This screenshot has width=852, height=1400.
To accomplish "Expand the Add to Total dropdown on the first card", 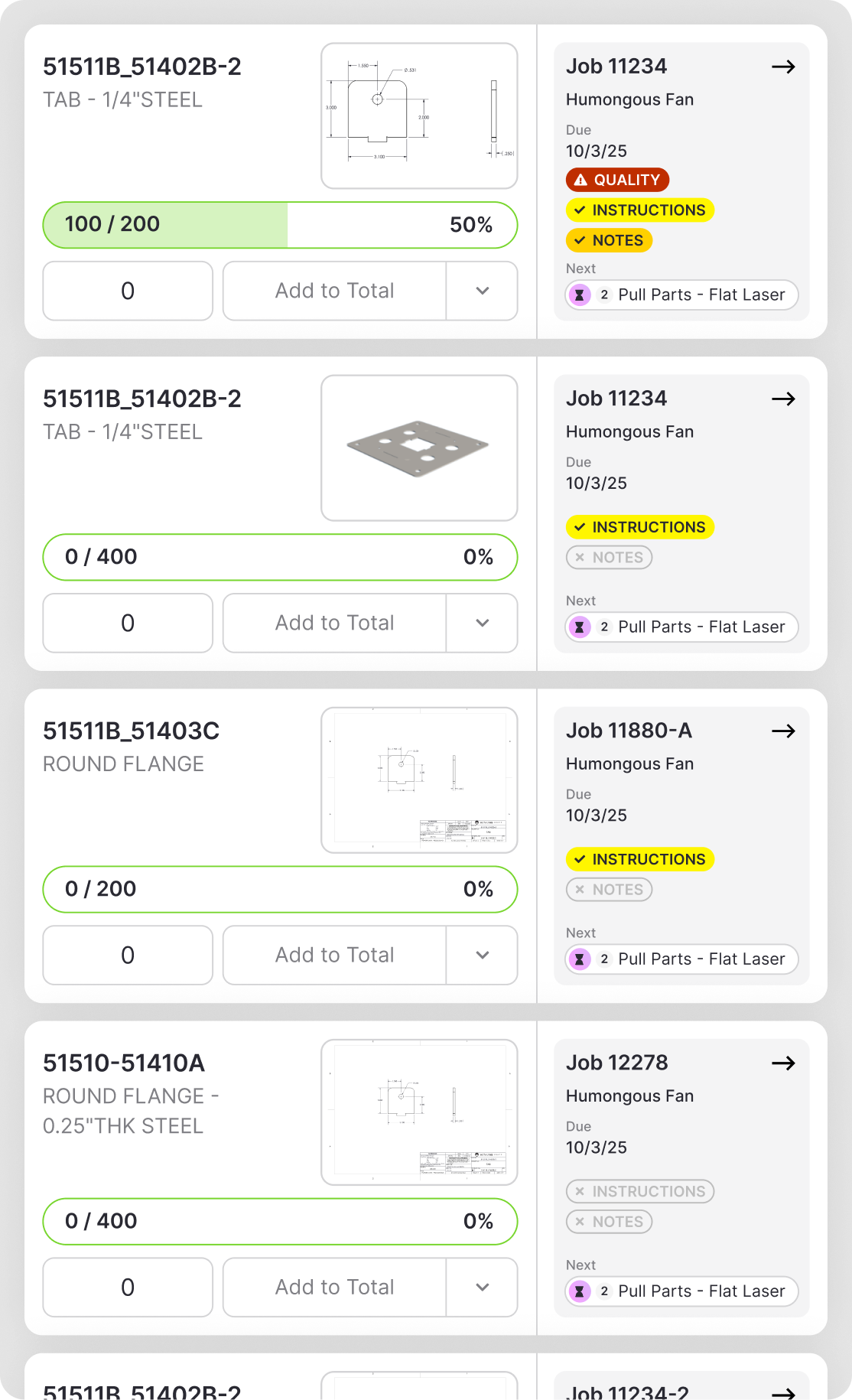I will click(x=482, y=291).
